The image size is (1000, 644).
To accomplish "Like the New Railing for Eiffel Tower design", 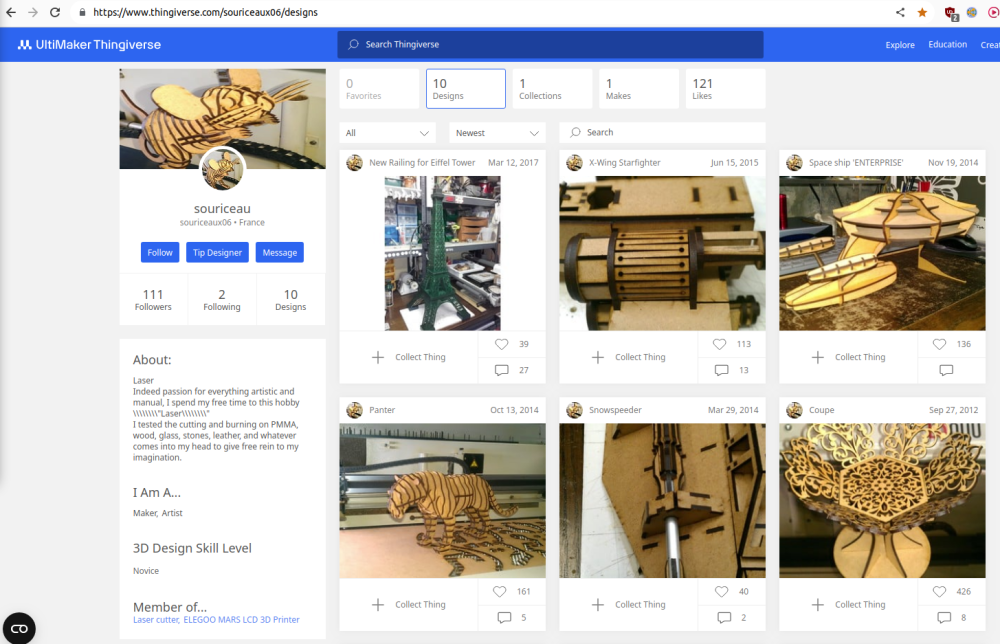I will tap(501, 344).
